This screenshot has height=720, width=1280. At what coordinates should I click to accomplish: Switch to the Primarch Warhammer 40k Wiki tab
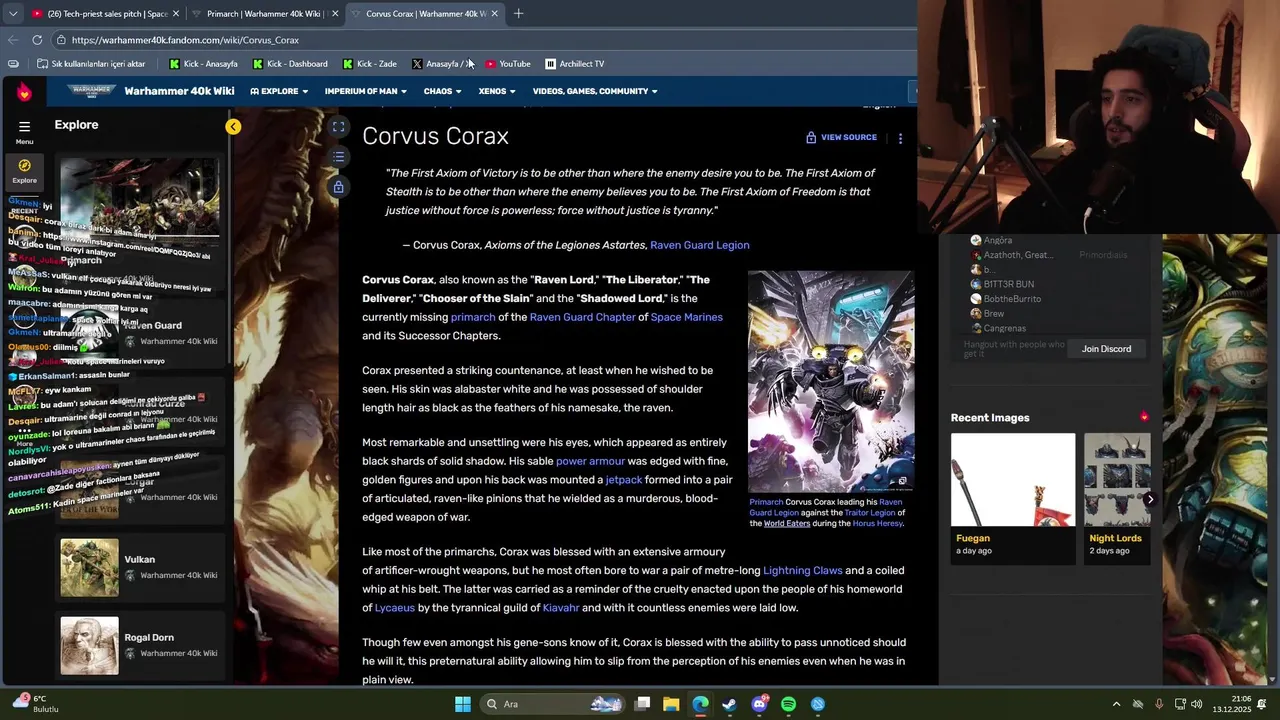point(265,14)
